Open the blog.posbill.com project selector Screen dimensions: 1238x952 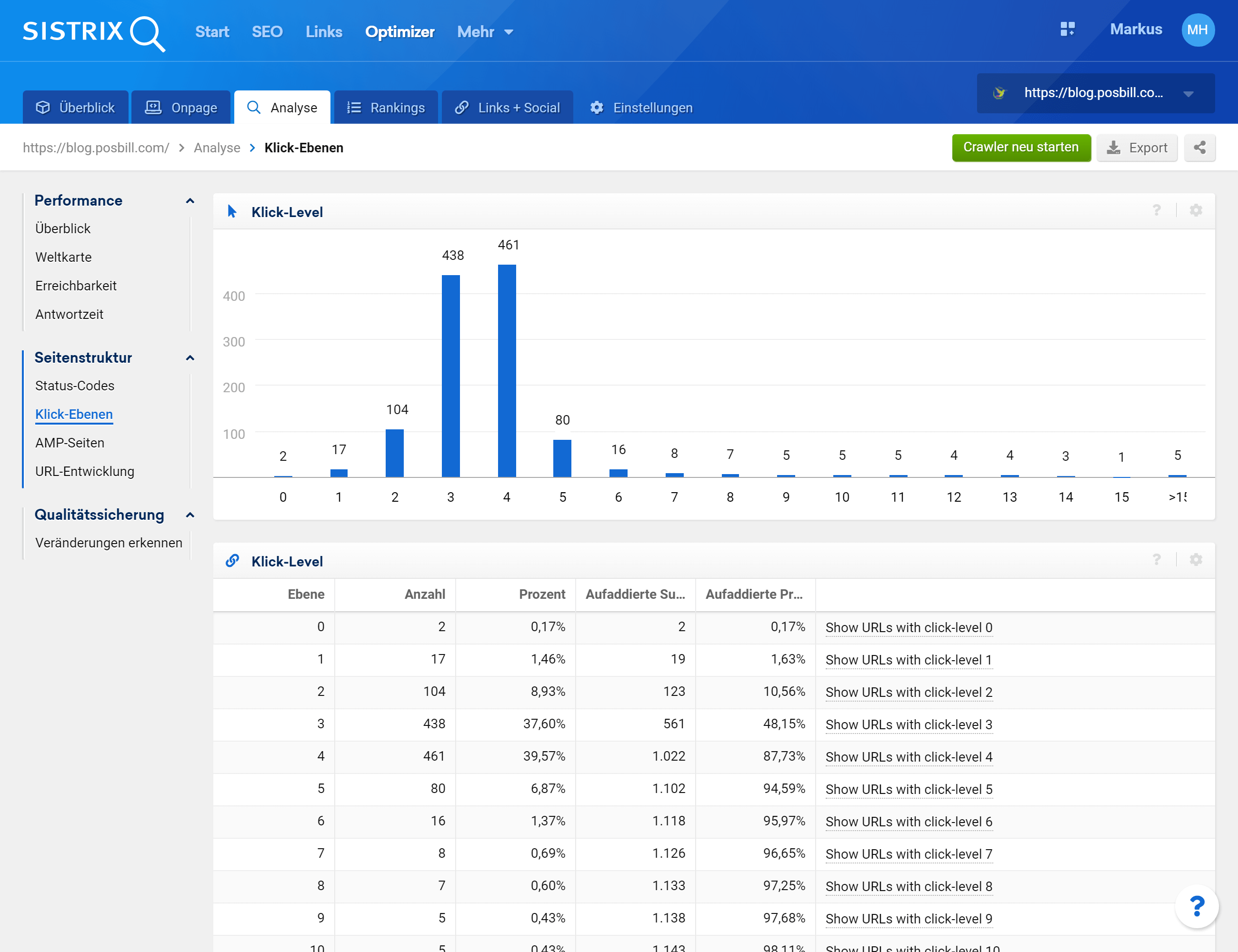(1095, 93)
